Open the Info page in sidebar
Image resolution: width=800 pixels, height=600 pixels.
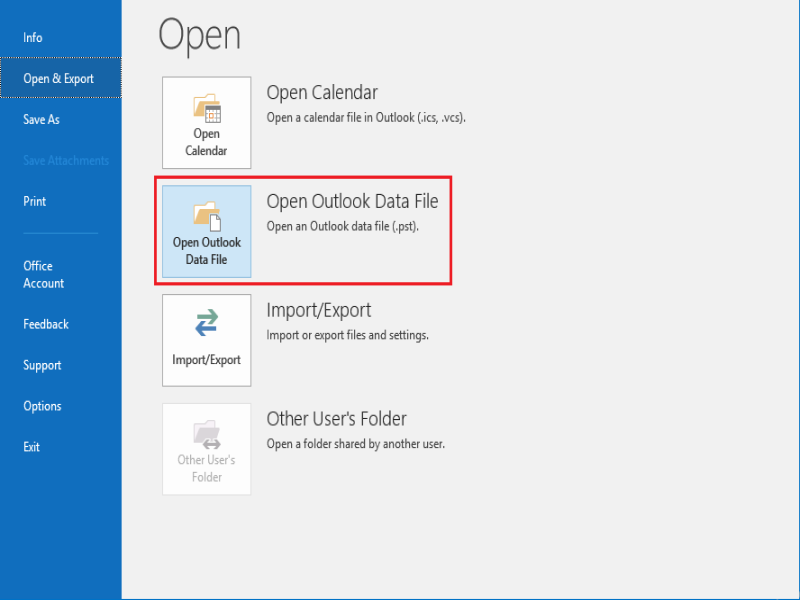[x=33, y=38]
